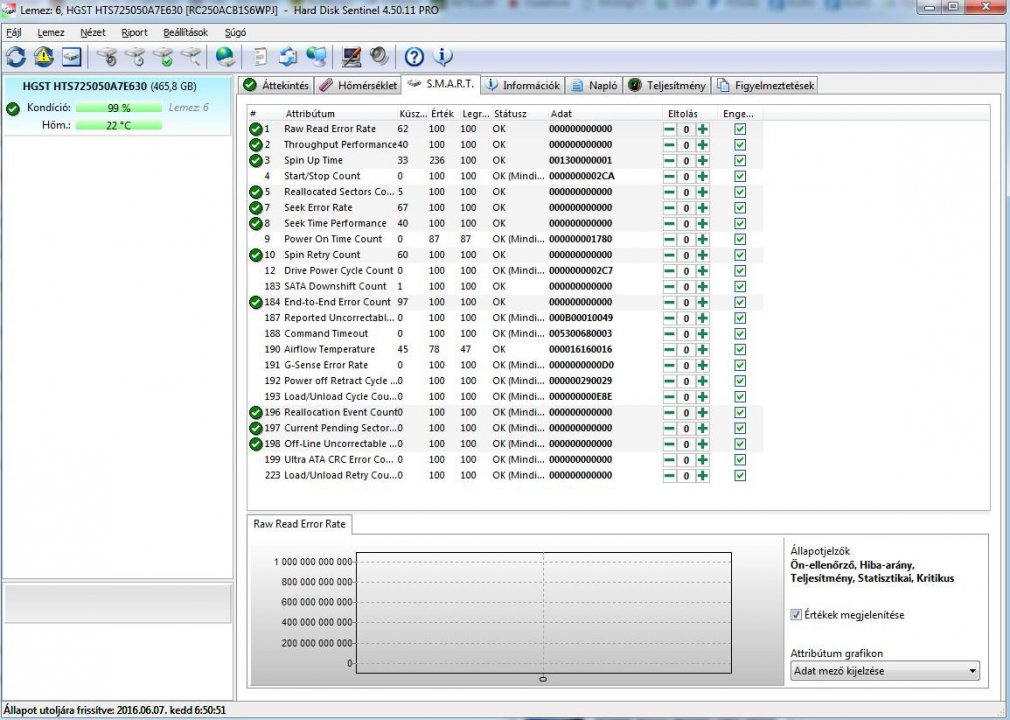Toggle enable checkbox for SATA Downshift Count

(x=740, y=287)
